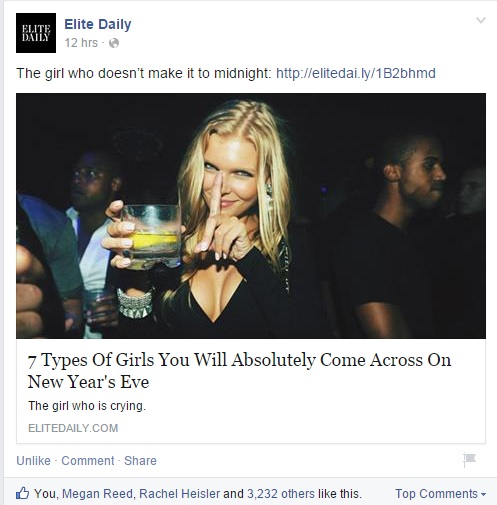Viewport: 497px width, 505px height.
Task: Click the ELITEDAILY.COM source label
Action: [73, 428]
